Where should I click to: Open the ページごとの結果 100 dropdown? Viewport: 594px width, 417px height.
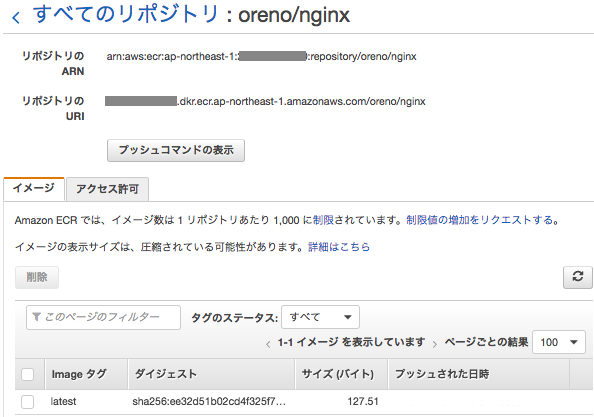pos(559,342)
